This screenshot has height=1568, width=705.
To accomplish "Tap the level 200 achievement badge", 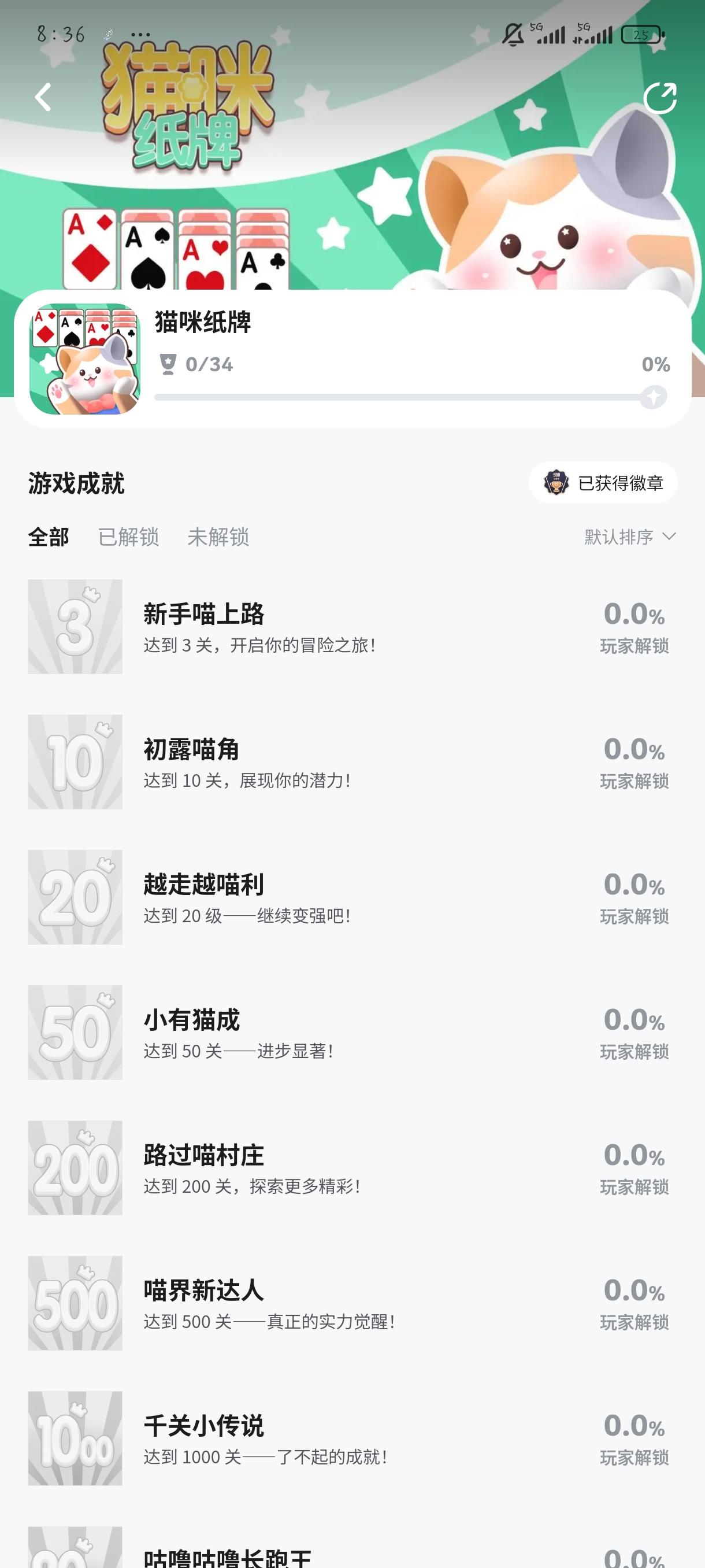I will click(75, 1167).
